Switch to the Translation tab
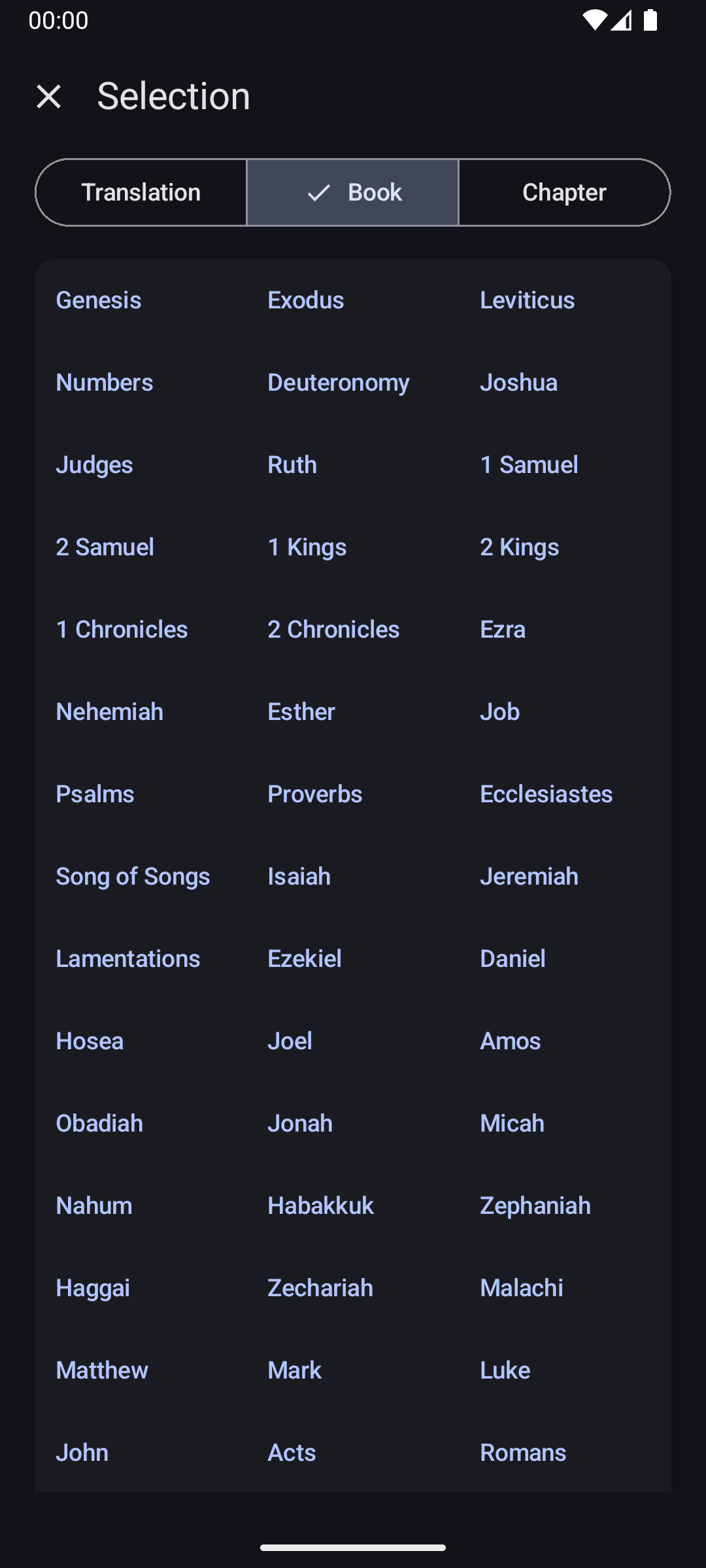Viewport: 706px width, 1568px height. pos(141,192)
